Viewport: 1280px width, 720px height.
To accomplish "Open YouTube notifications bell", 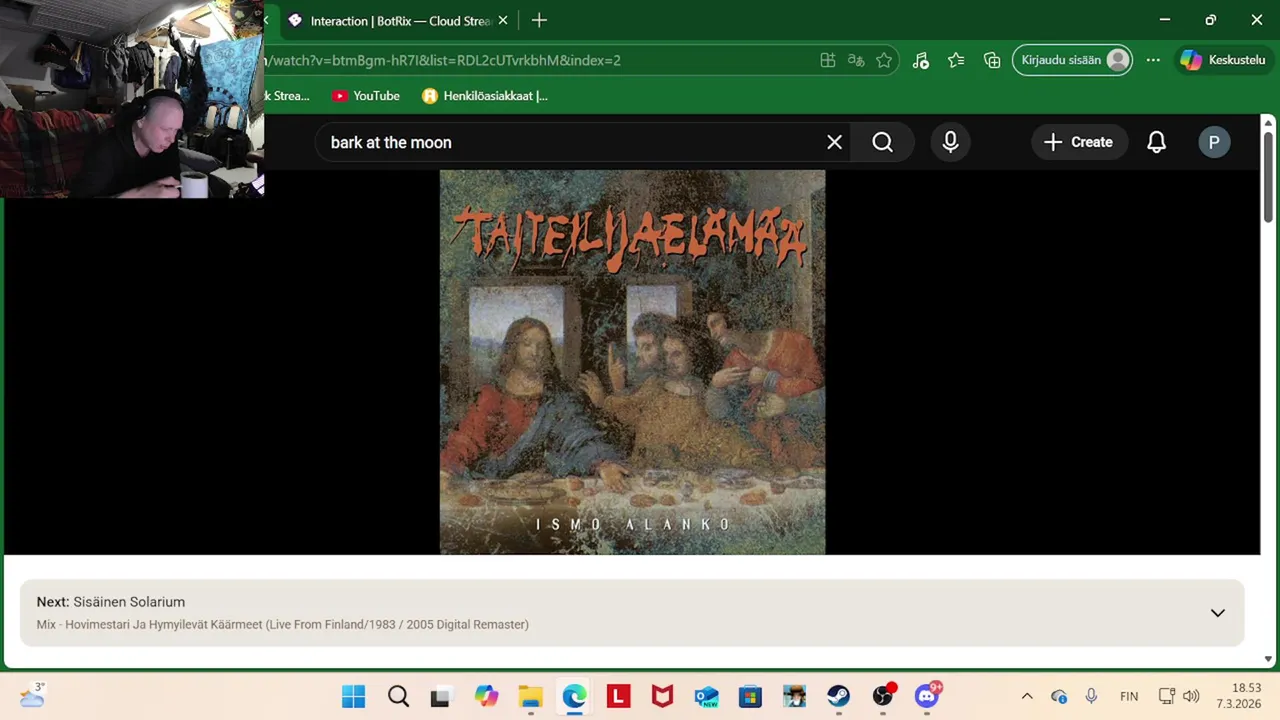I will tap(1156, 142).
